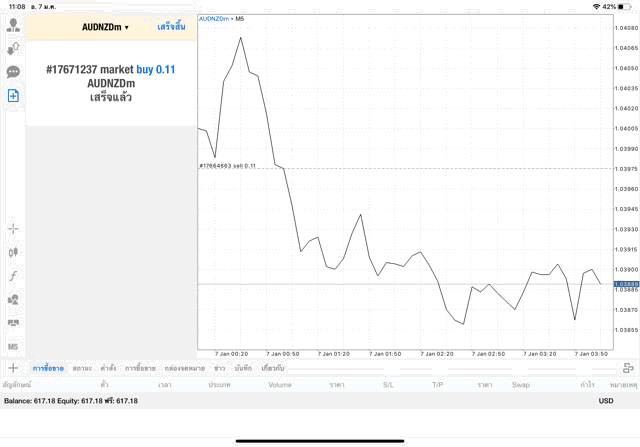The width and height of the screenshot is (640, 447).
Task: Open the candlestick chart type icon
Action: pos(13,252)
